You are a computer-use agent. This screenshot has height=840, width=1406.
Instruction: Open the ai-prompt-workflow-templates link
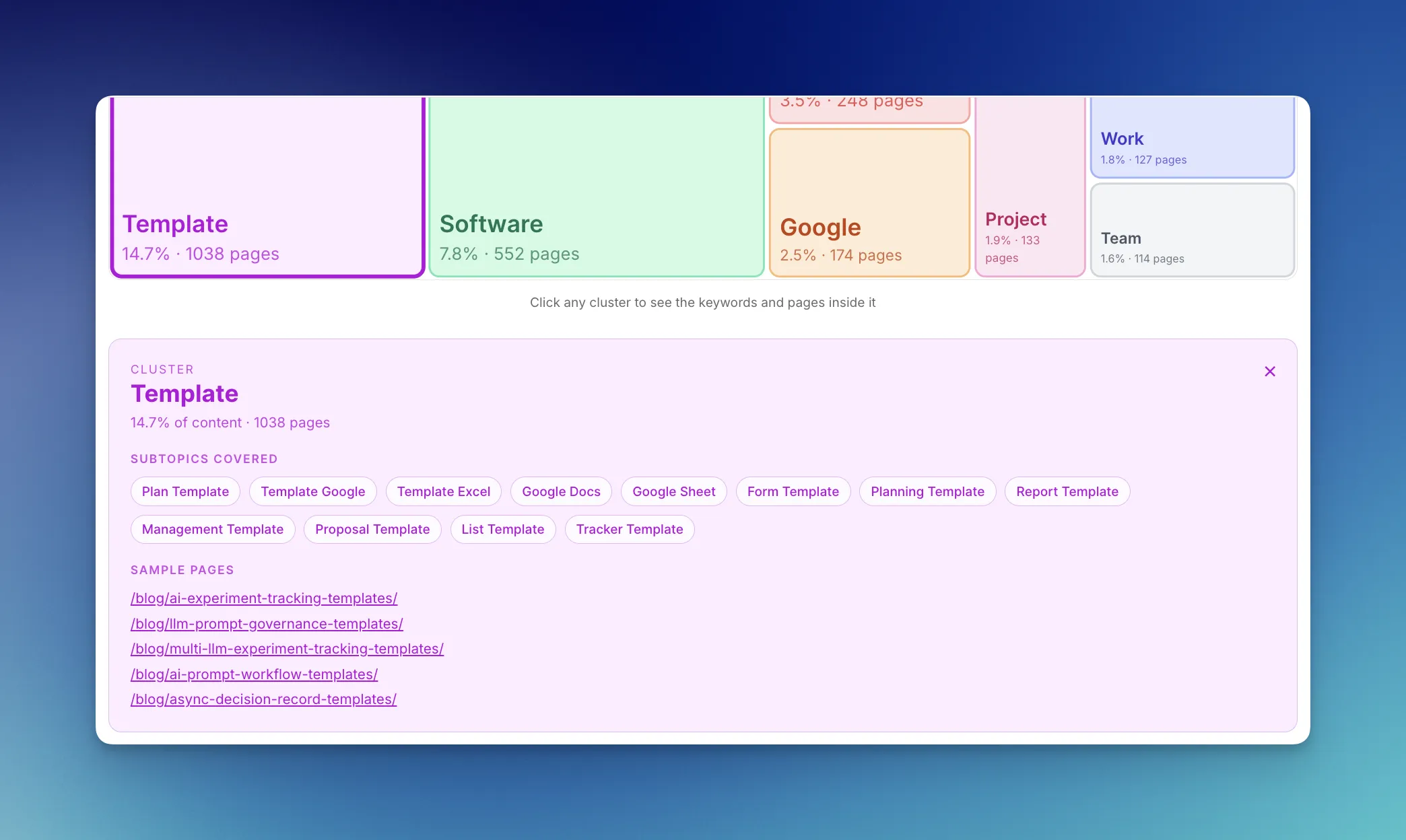click(x=254, y=674)
